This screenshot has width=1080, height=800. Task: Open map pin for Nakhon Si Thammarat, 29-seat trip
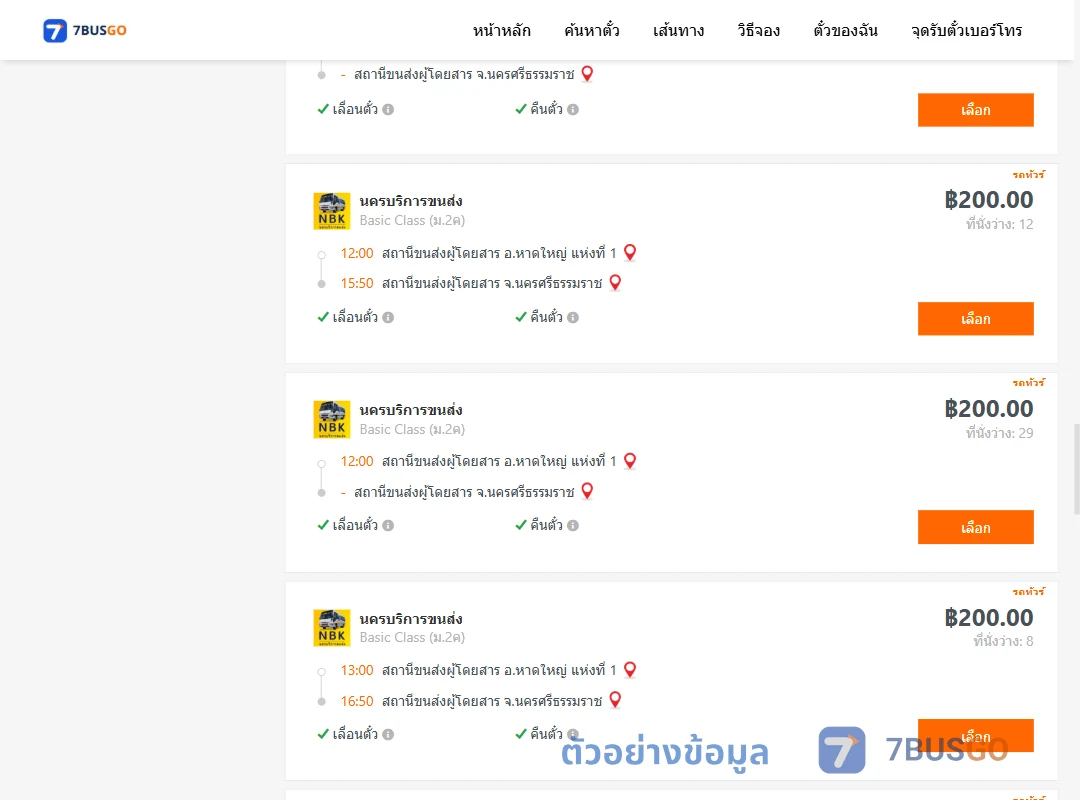587,491
